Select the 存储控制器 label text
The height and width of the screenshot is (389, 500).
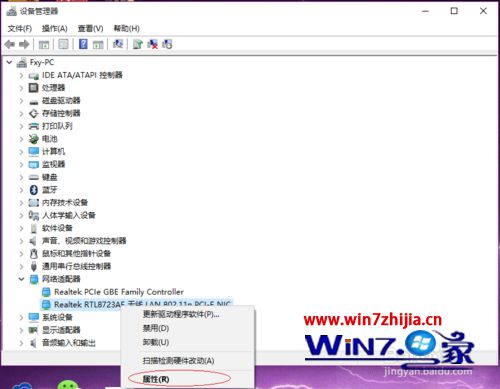pos(61,113)
